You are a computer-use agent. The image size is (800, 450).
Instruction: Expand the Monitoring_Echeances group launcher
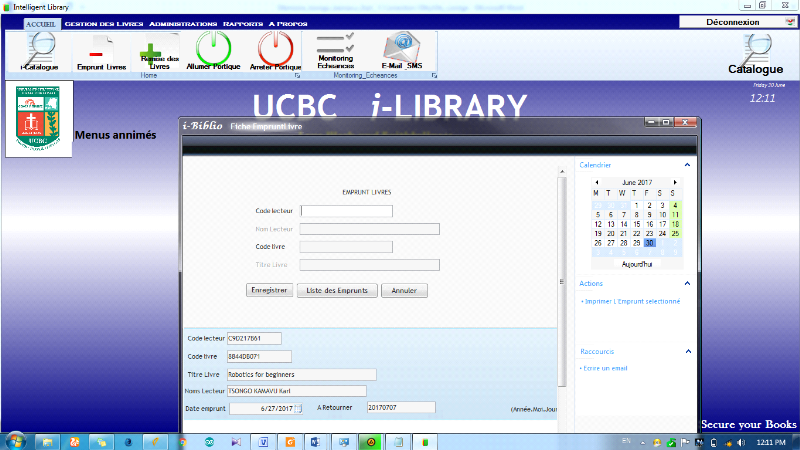434,76
